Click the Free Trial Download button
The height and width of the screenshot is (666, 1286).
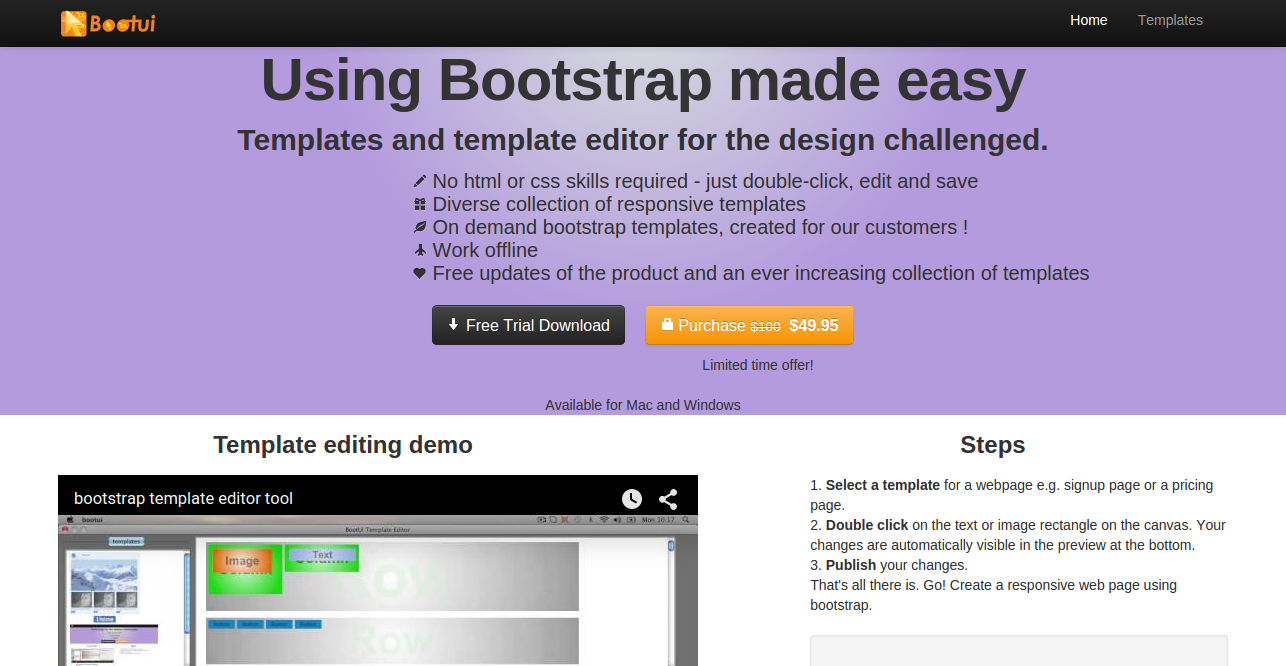coord(528,325)
